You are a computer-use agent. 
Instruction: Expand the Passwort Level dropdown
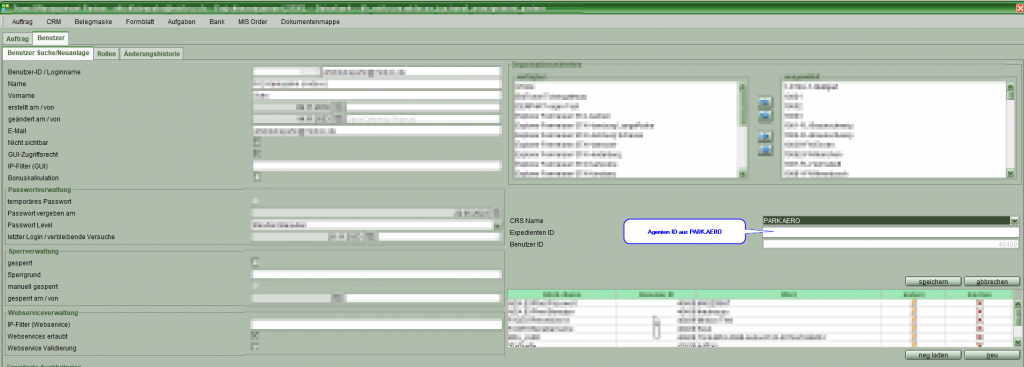(496, 225)
